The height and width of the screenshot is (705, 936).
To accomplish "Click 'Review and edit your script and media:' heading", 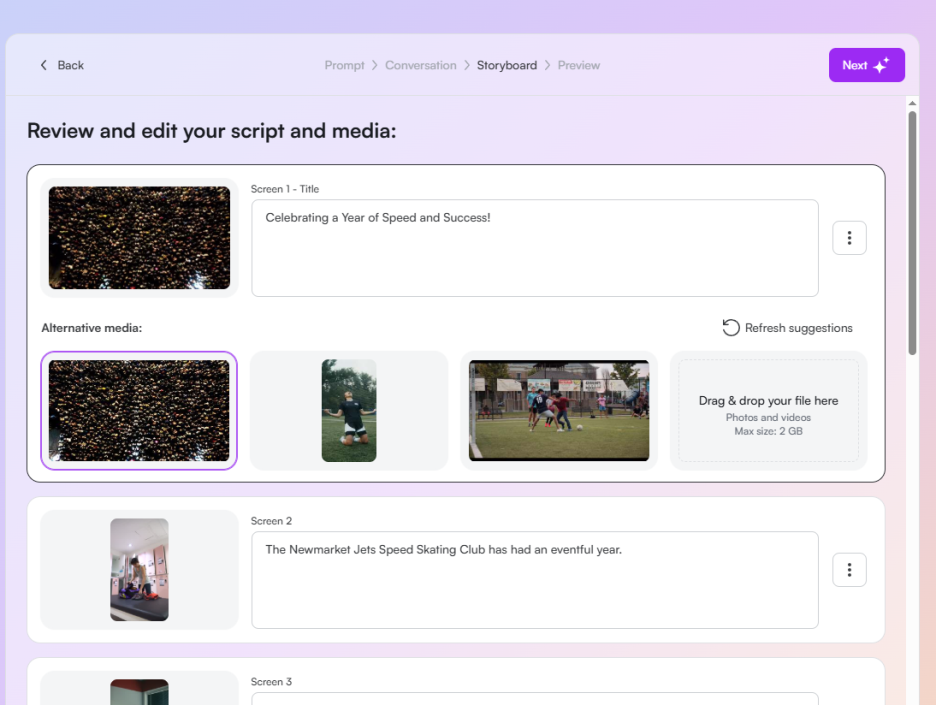I will 211,131.
